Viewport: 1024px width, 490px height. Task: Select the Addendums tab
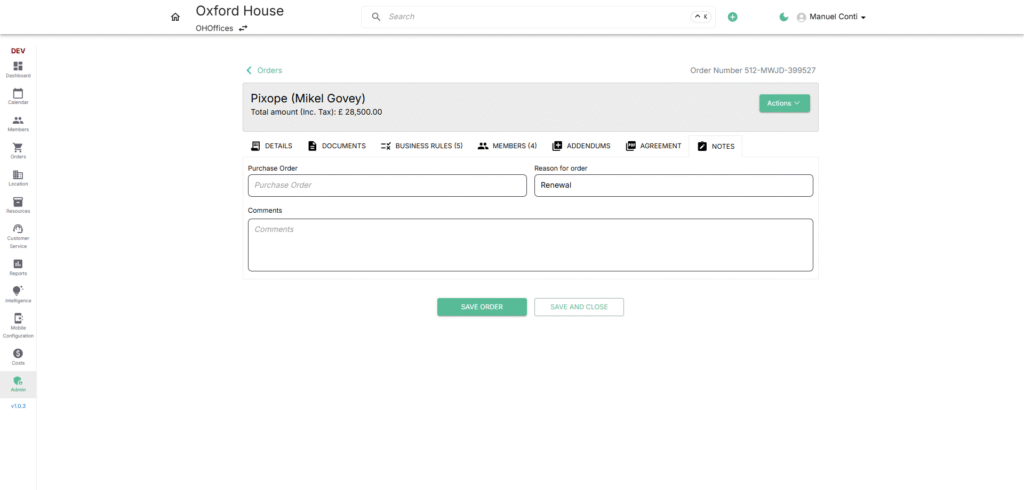tap(581, 146)
